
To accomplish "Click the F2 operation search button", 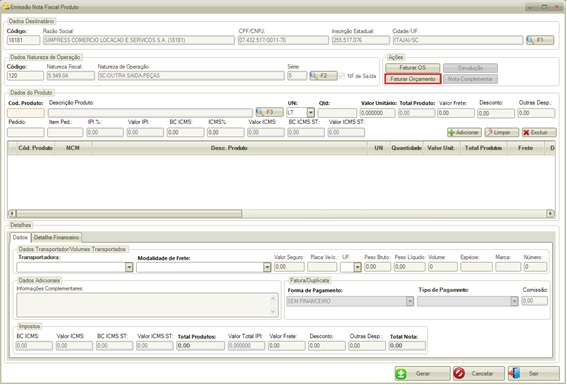I will tap(323, 76).
